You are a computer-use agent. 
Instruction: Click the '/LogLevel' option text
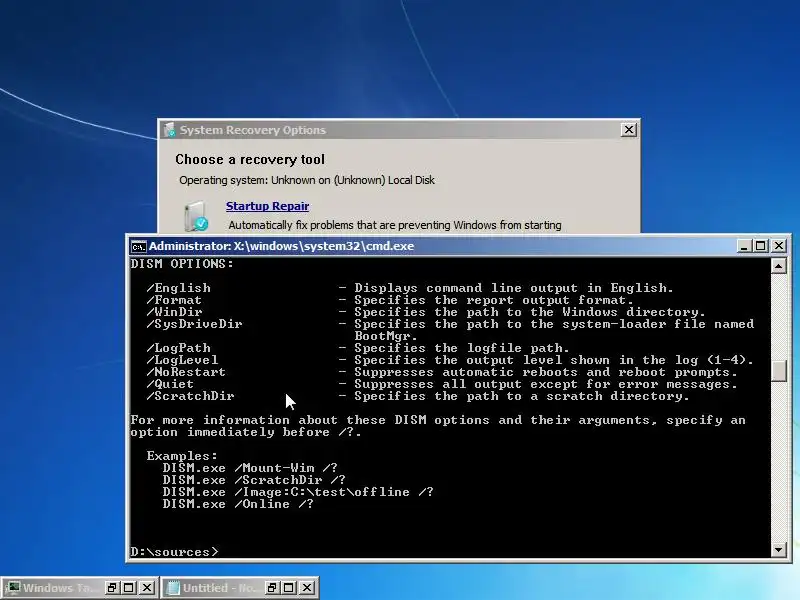pyautogui.click(x=182, y=360)
